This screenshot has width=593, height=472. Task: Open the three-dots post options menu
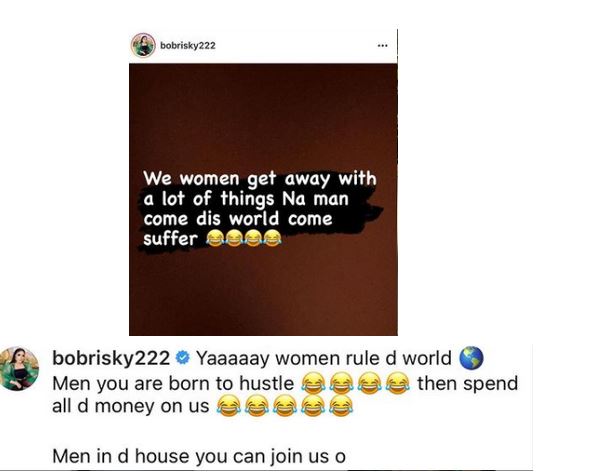tap(382, 46)
